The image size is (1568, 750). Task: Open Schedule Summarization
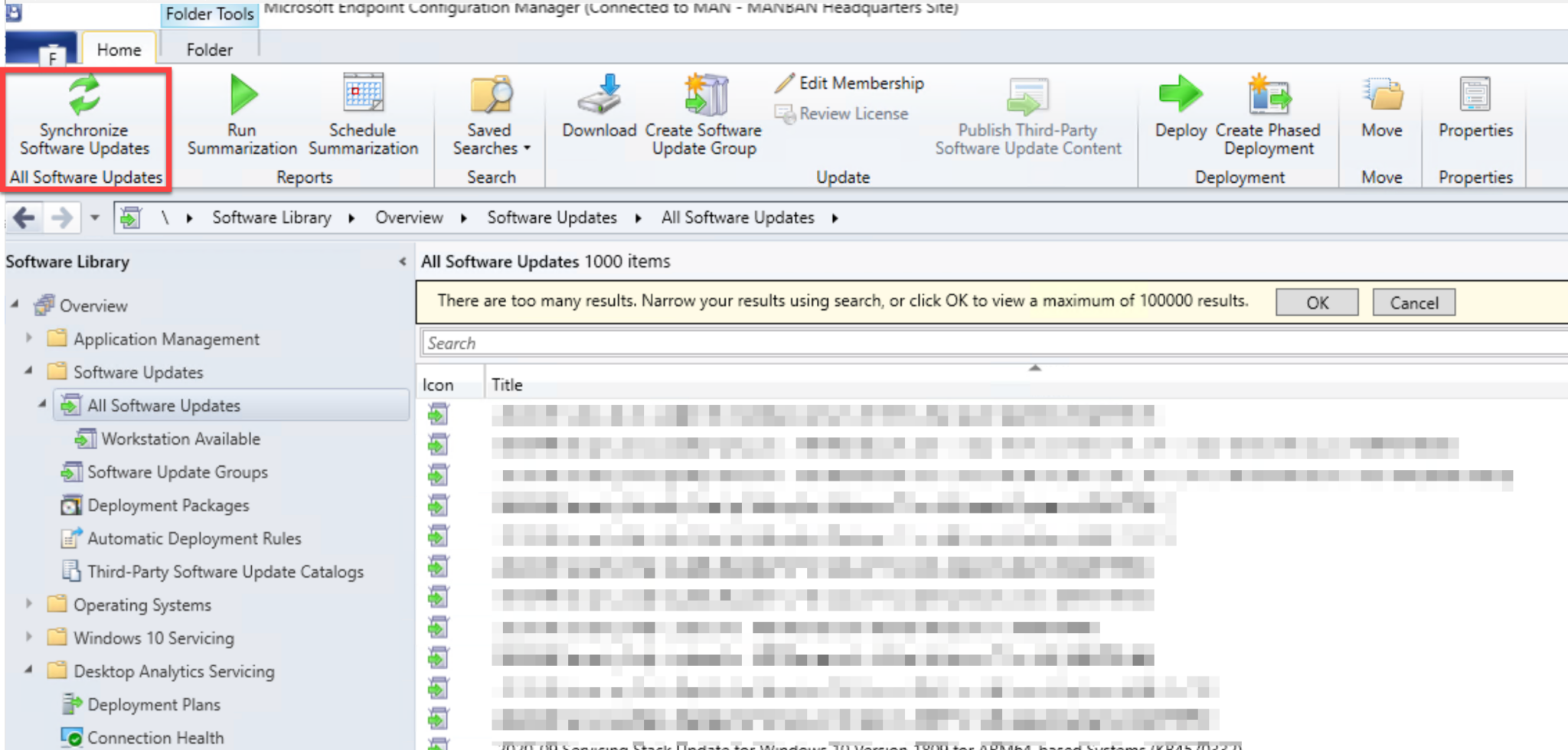(362, 115)
